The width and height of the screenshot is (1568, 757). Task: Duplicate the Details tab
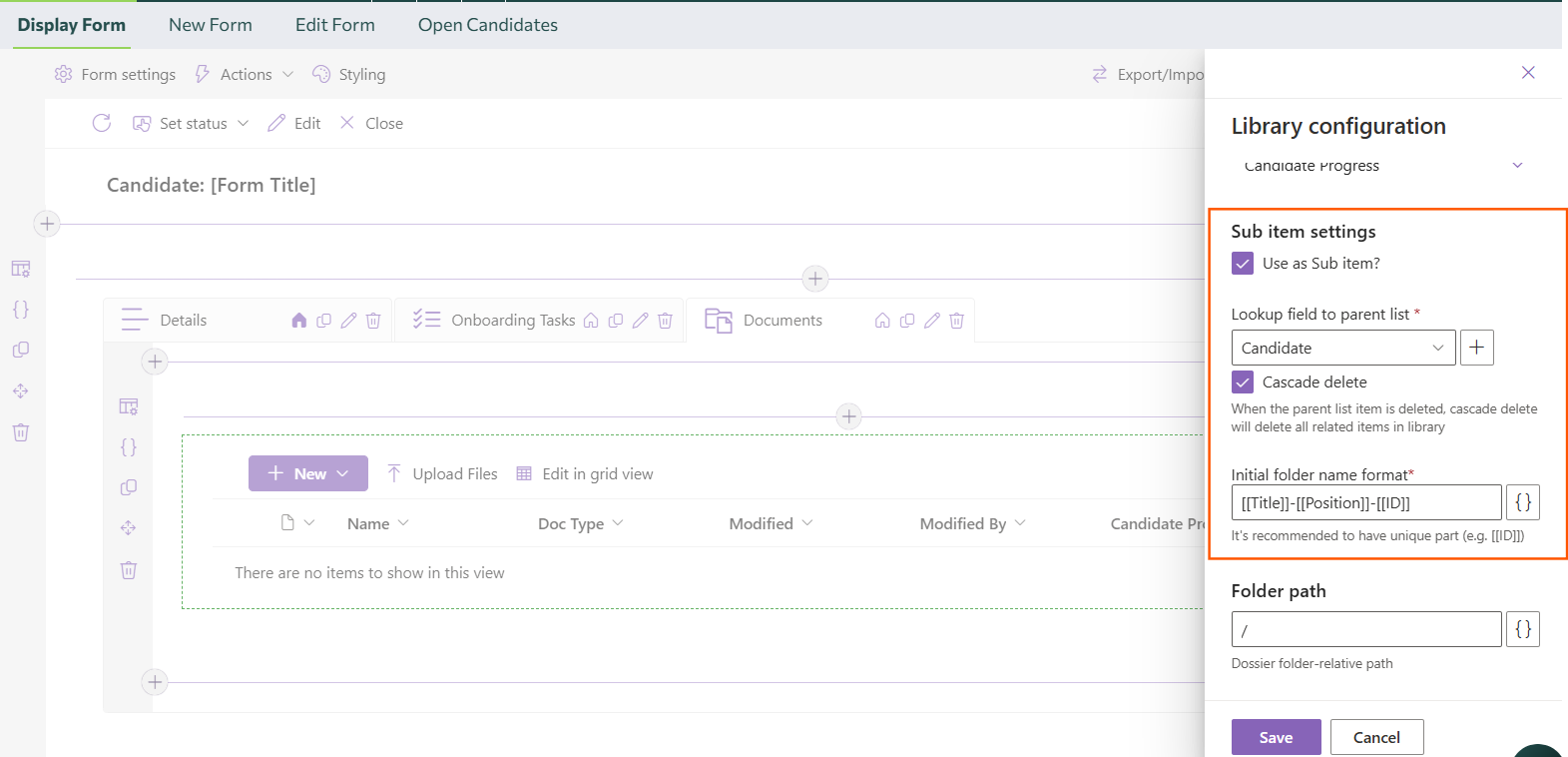coord(324,321)
